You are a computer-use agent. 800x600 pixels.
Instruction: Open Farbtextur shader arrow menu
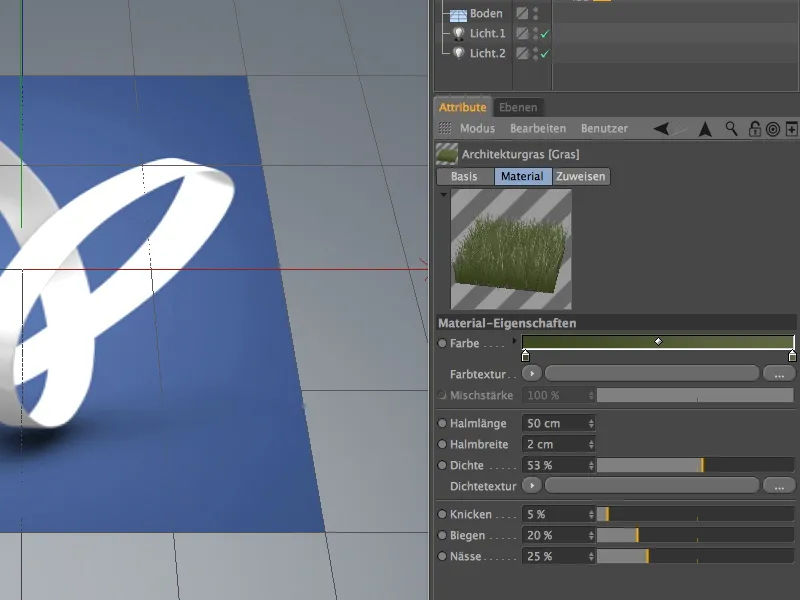[532, 373]
